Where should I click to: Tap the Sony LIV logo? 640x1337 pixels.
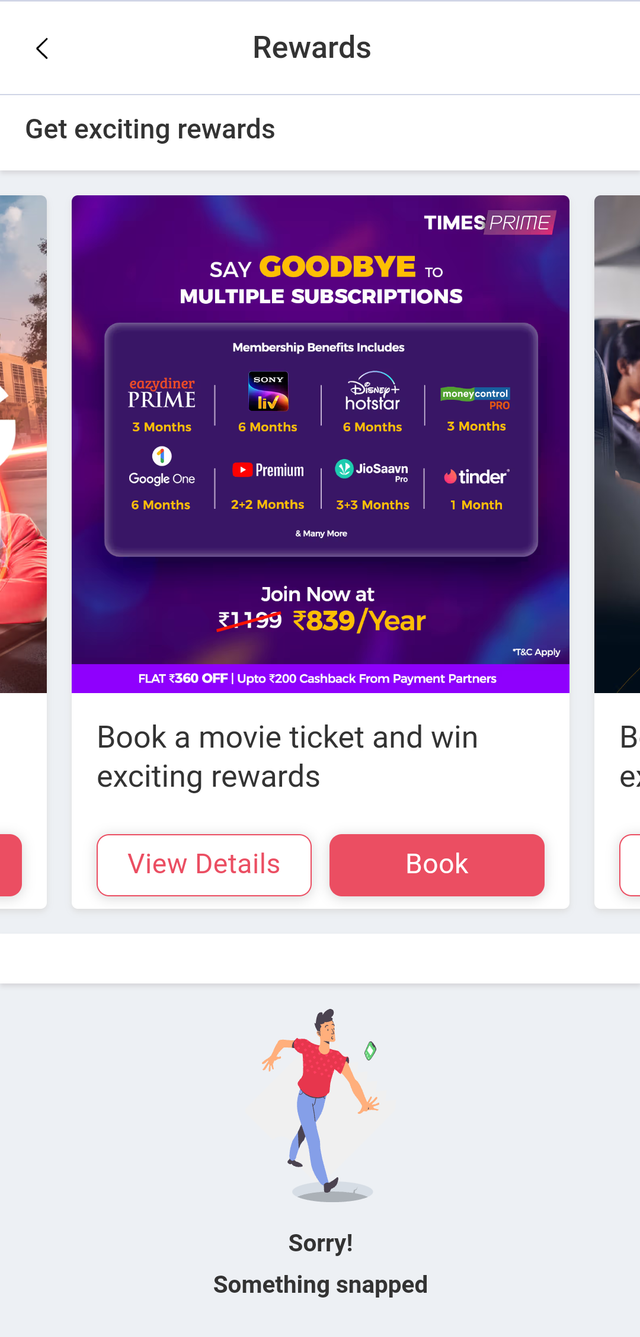click(268, 392)
